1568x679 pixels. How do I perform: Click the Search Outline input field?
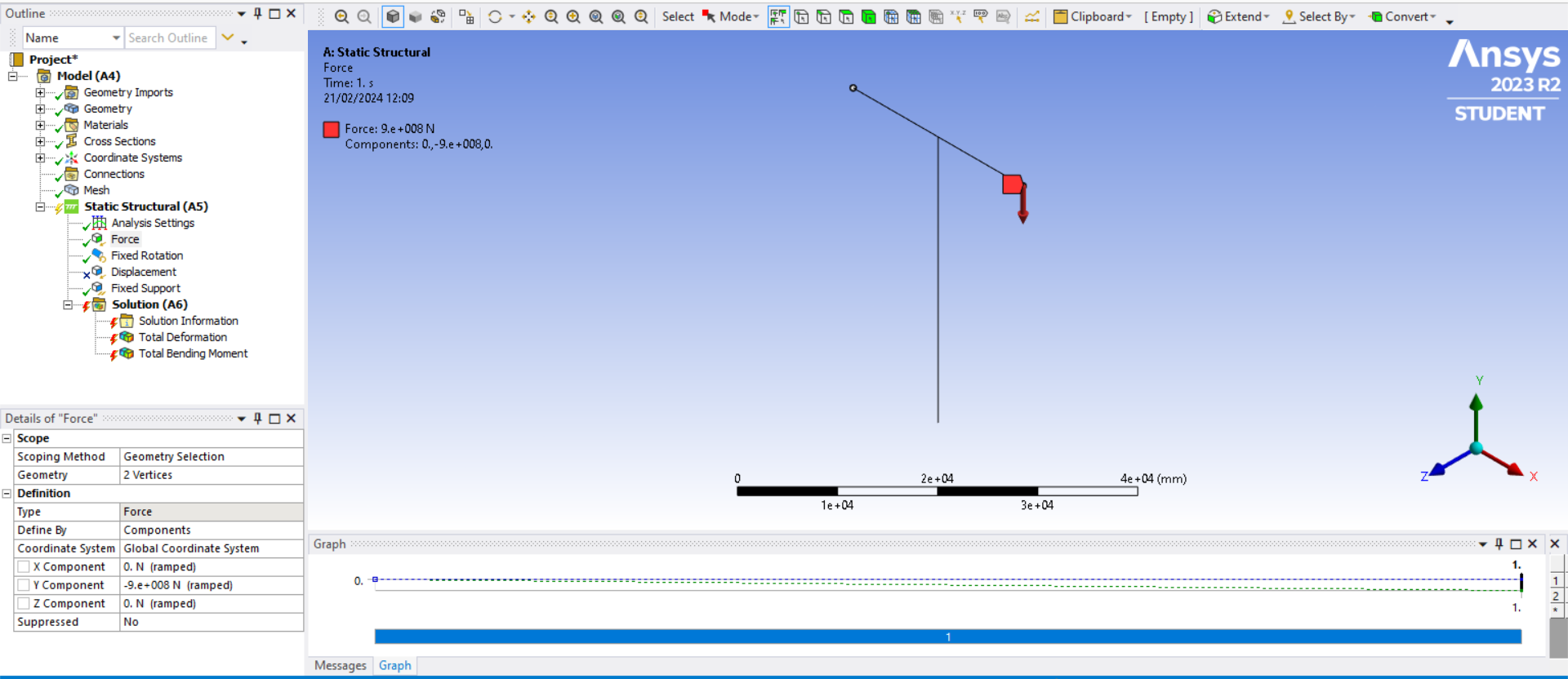point(169,38)
